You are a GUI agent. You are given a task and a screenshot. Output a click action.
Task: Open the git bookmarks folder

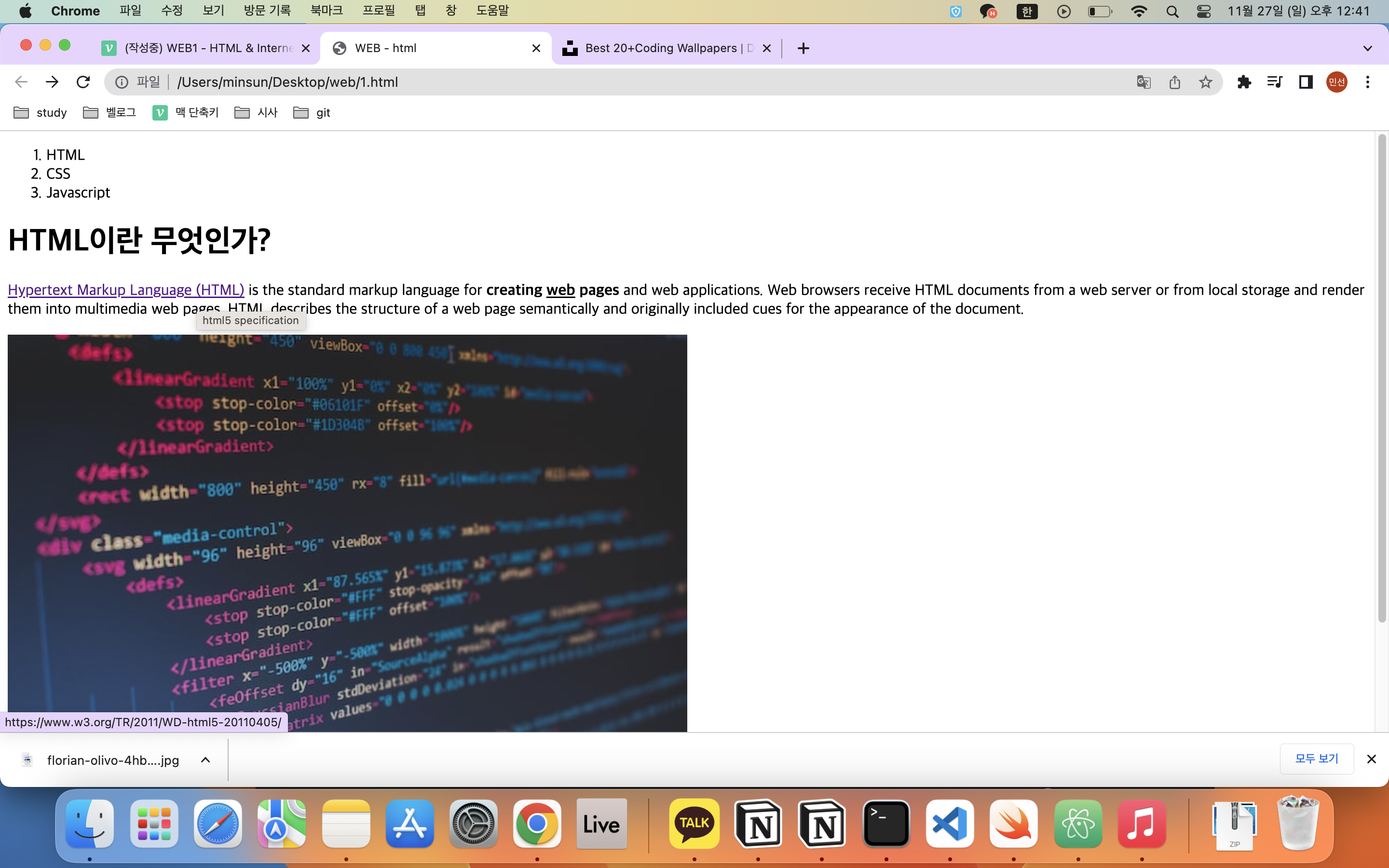[312, 112]
